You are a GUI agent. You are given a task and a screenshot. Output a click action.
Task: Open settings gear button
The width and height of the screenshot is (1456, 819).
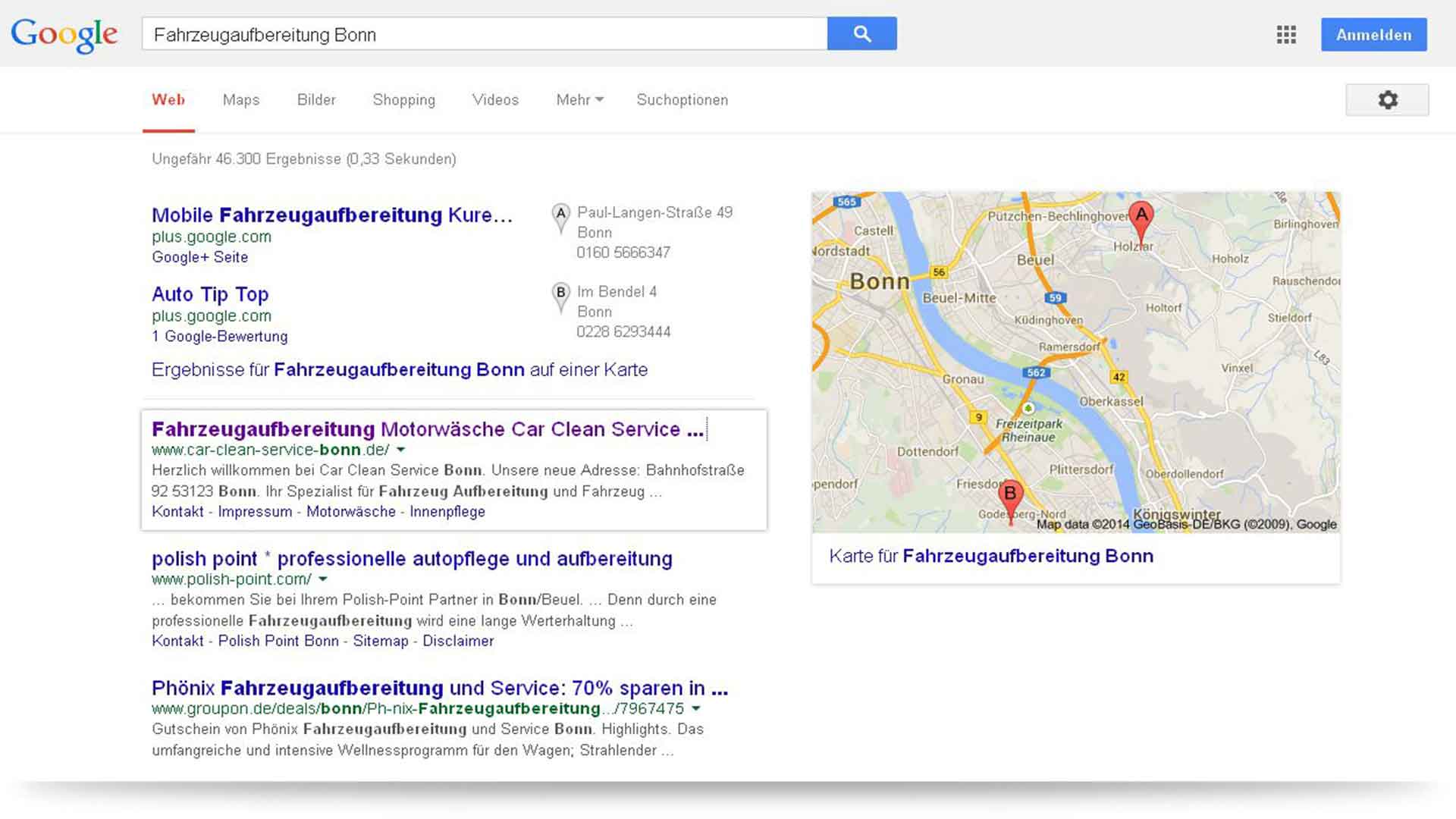[x=1387, y=100]
